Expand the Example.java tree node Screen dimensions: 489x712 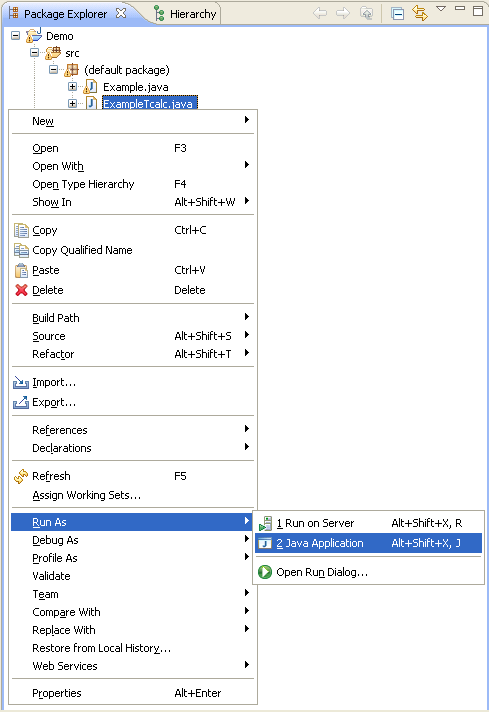click(x=72, y=86)
